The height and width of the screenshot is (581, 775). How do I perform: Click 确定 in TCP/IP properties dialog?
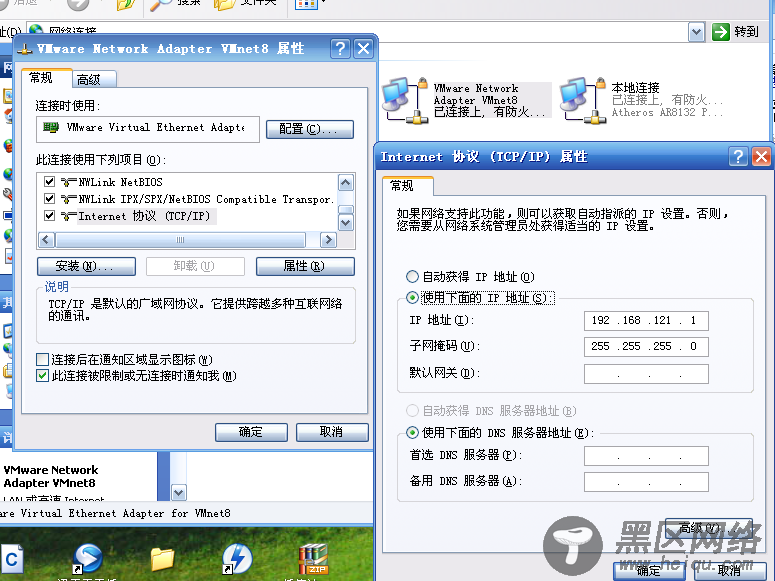649,571
